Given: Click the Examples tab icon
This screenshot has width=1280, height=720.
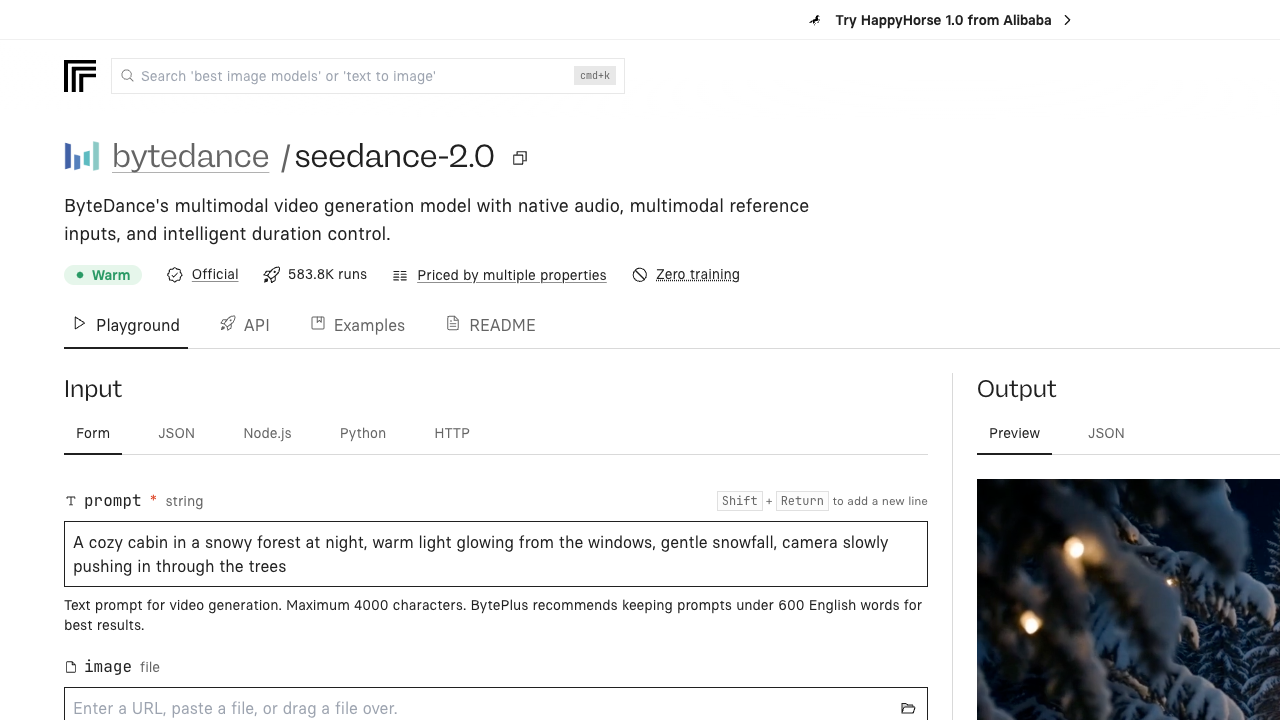Looking at the screenshot, I should point(318,324).
